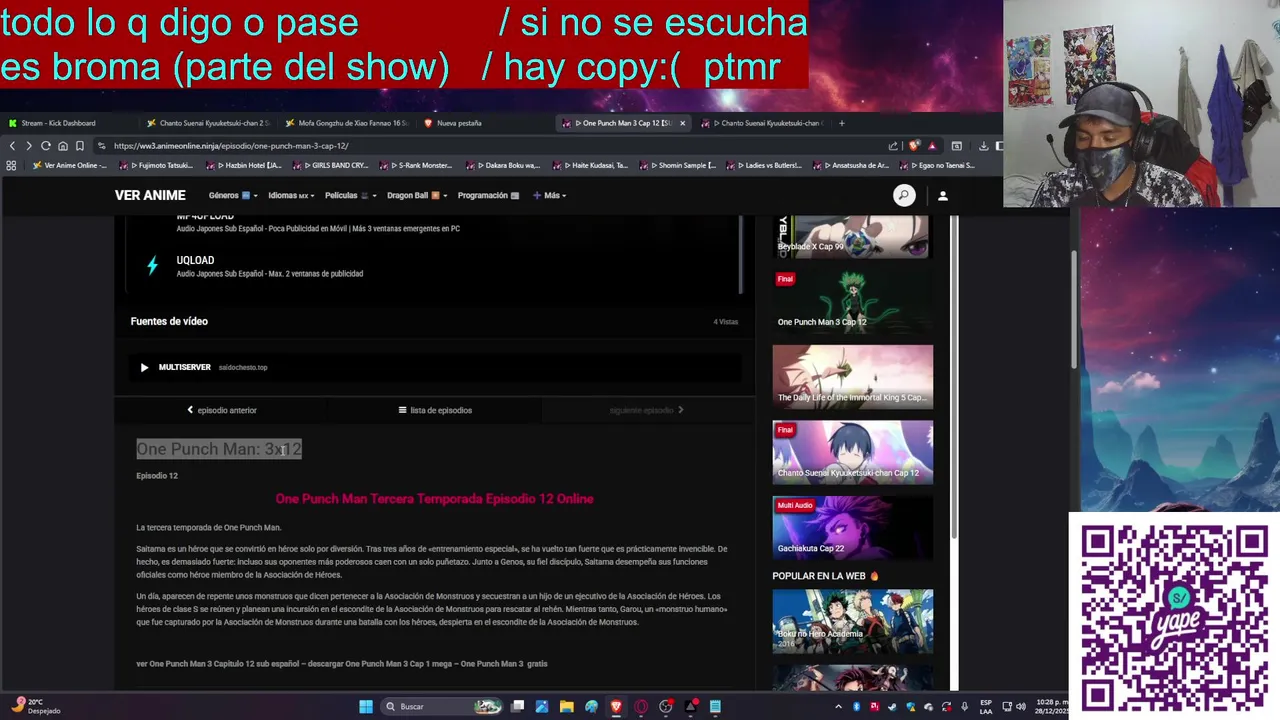Screen dimensions: 1280x720
Task: Expand the Películas dropdown menu
Action: pos(350,196)
